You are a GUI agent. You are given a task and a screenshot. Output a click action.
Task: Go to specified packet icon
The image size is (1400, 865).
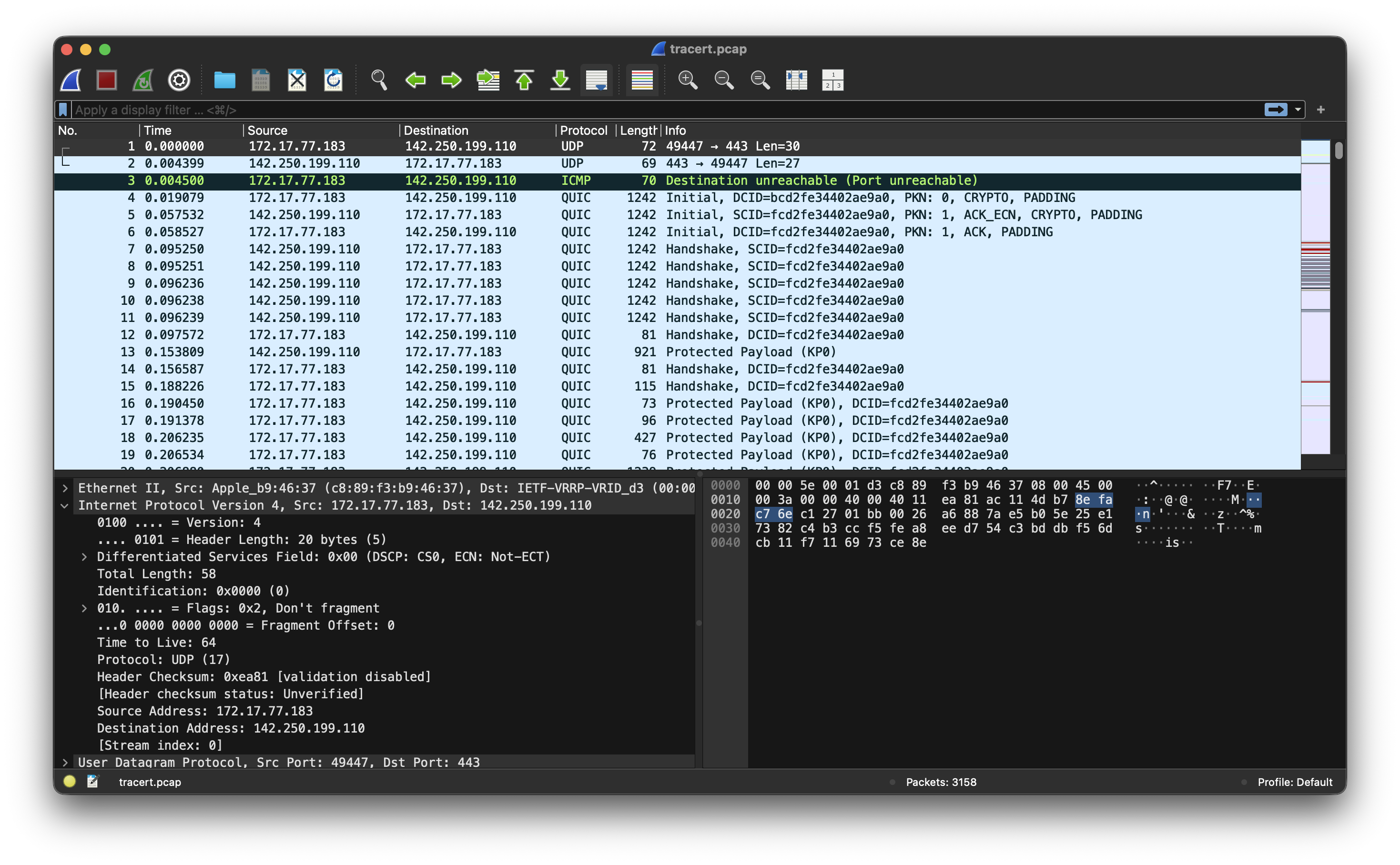(x=488, y=80)
